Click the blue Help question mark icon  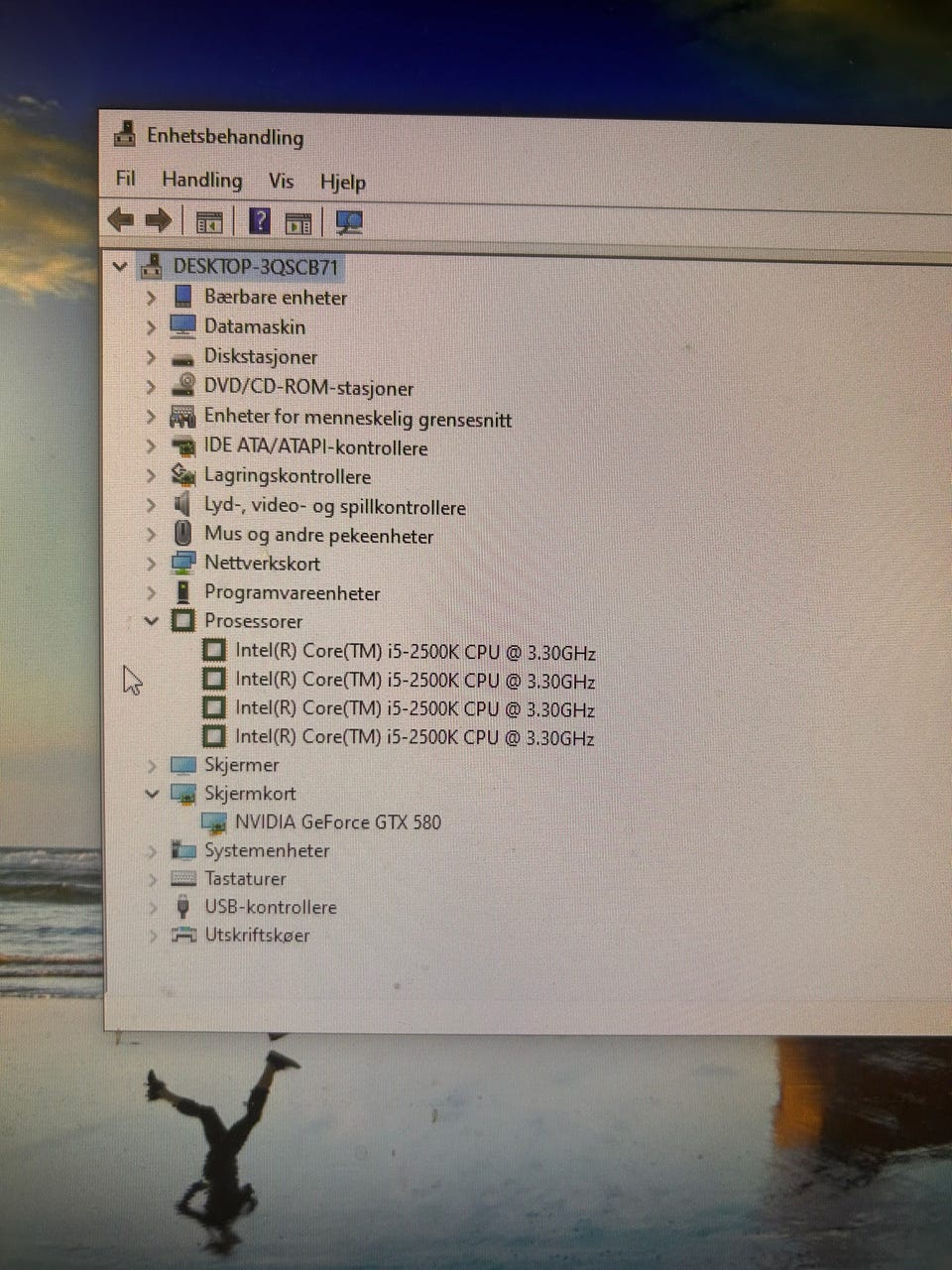(x=259, y=220)
